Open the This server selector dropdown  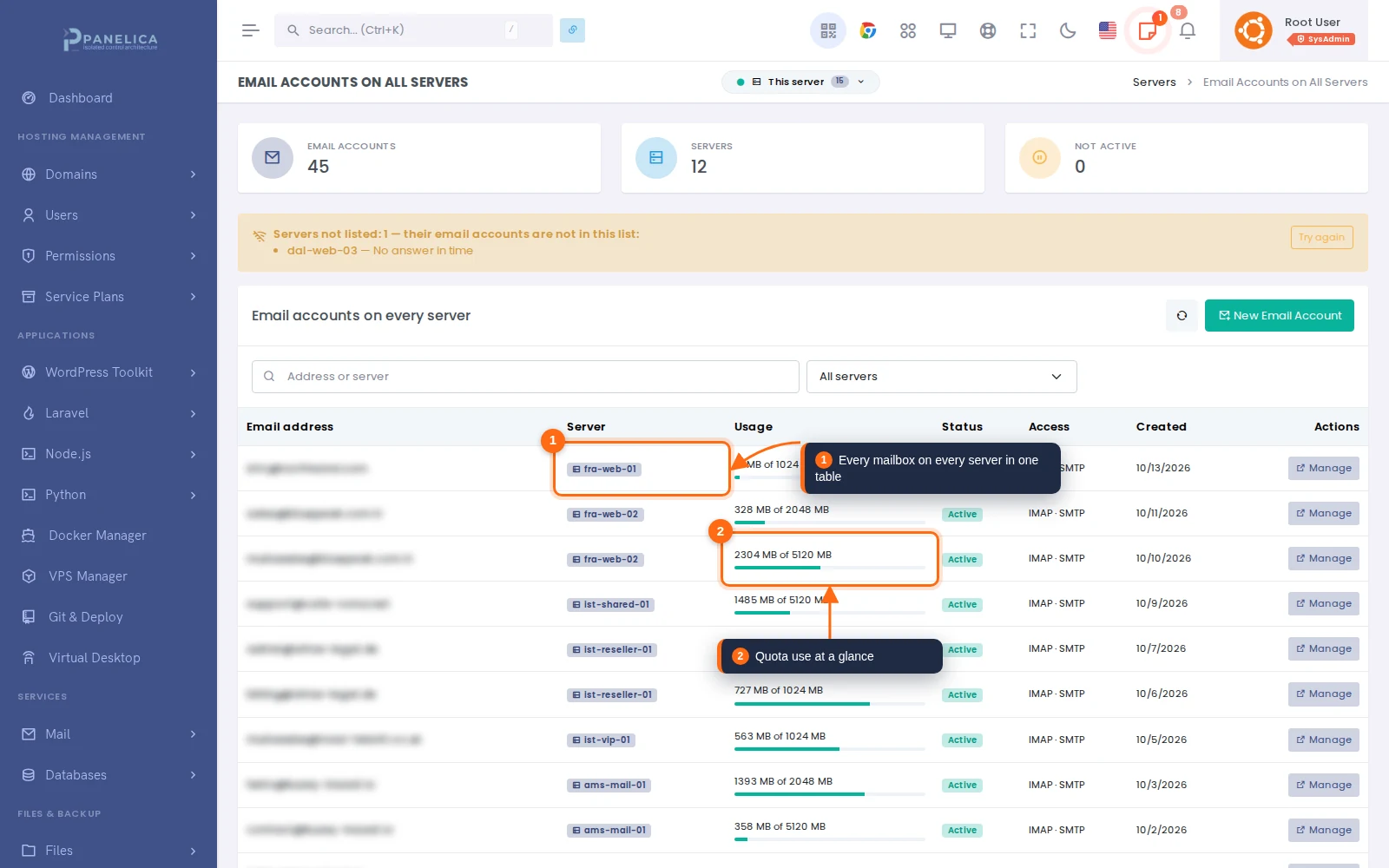click(800, 82)
